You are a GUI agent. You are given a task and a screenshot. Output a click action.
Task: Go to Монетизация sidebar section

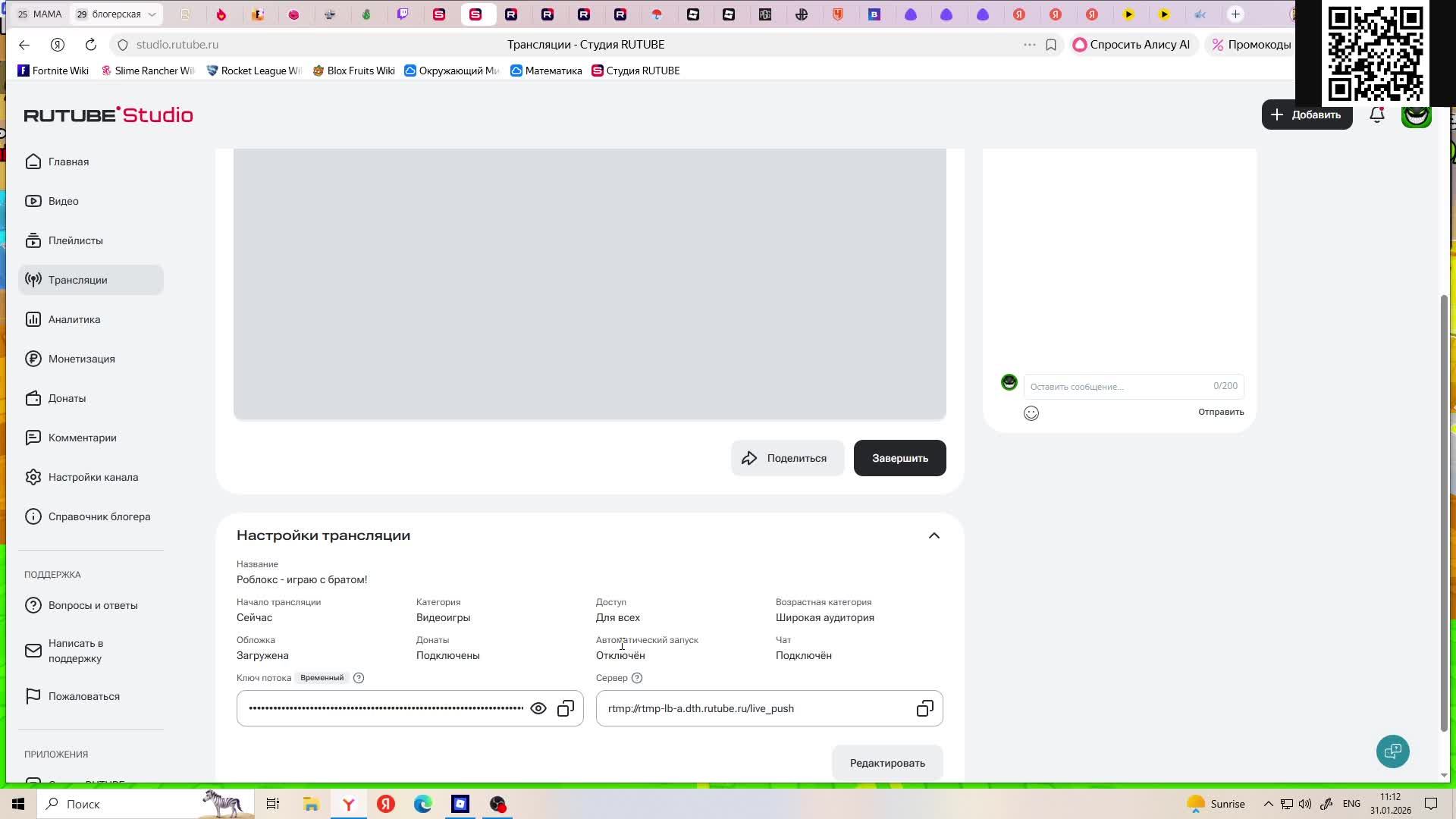(x=81, y=359)
